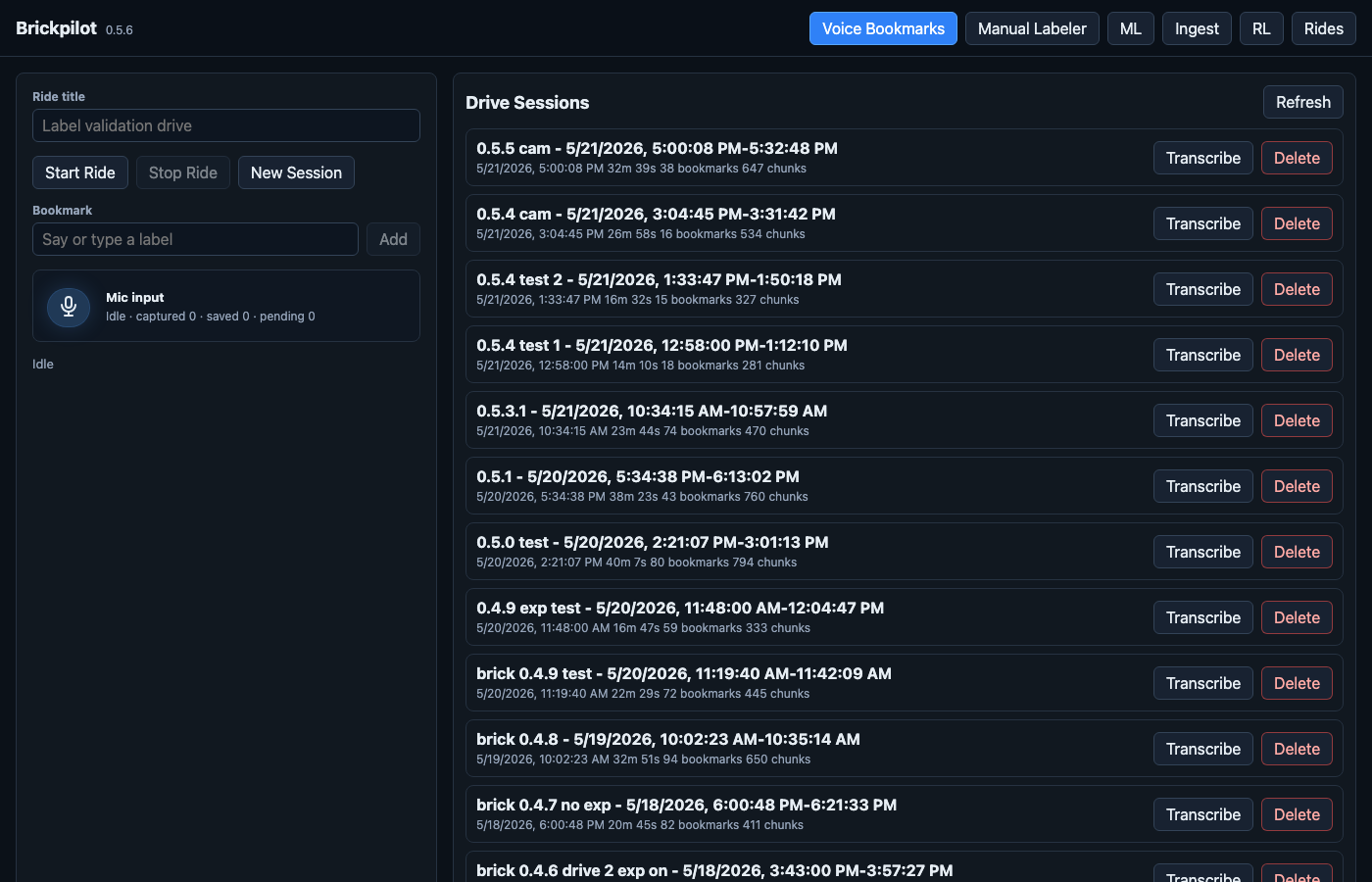Transcribe the 0.5.4 test 1 session
1372x882 pixels.
click(x=1203, y=355)
